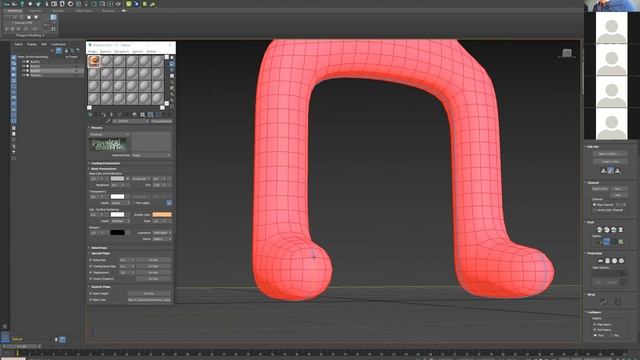Click Reset Map/Material to Default icon
The height and width of the screenshot is (360, 640).
pos(111,115)
